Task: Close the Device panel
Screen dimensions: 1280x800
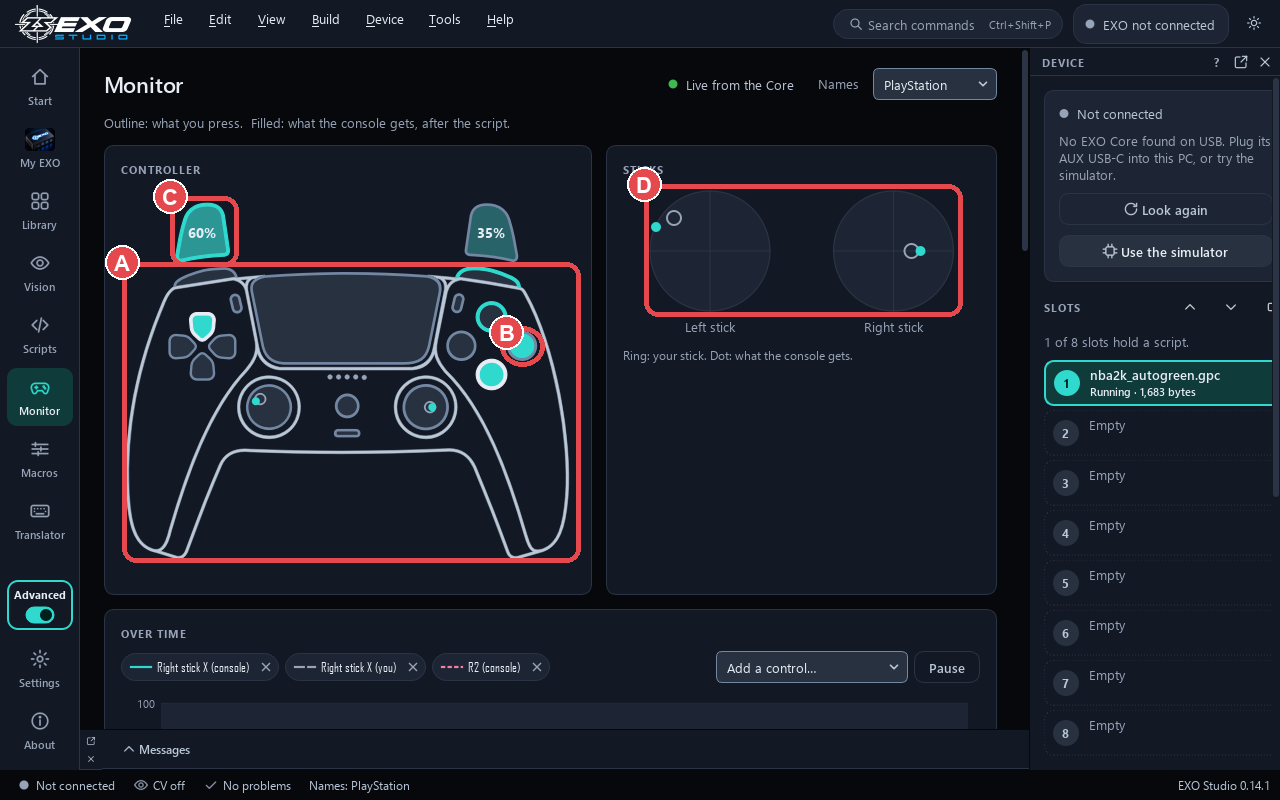Action: (x=1265, y=62)
